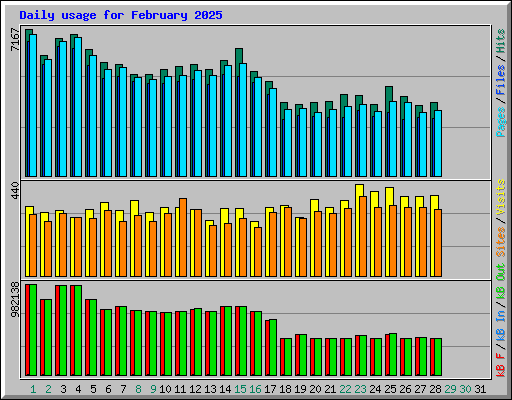512x400 pixels.
Task: Select day 18 on the x-axis
Action: pyautogui.click(x=285, y=389)
